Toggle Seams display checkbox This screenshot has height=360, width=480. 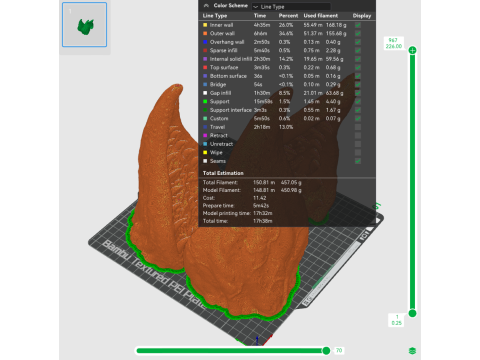click(x=358, y=161)
